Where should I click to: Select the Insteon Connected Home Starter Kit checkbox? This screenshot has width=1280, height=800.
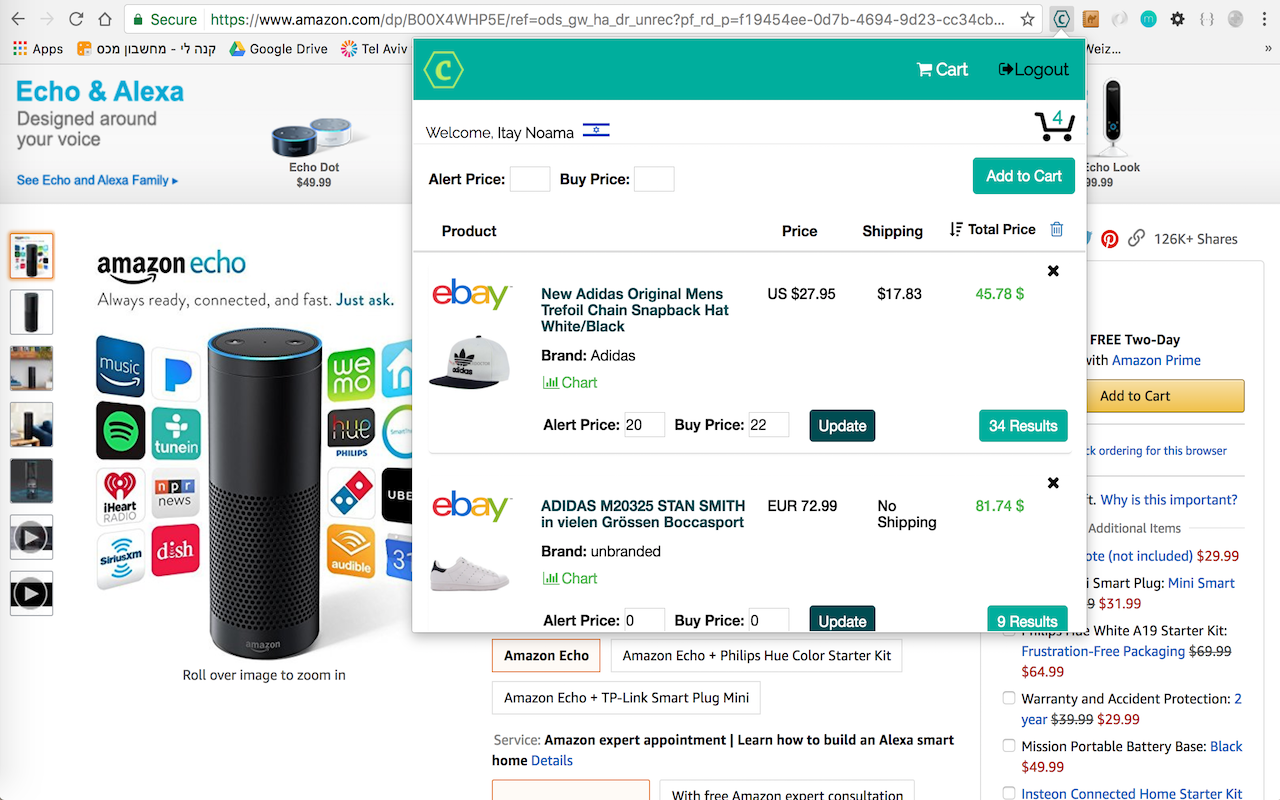pyautogui.click(x=1008, y=793)
